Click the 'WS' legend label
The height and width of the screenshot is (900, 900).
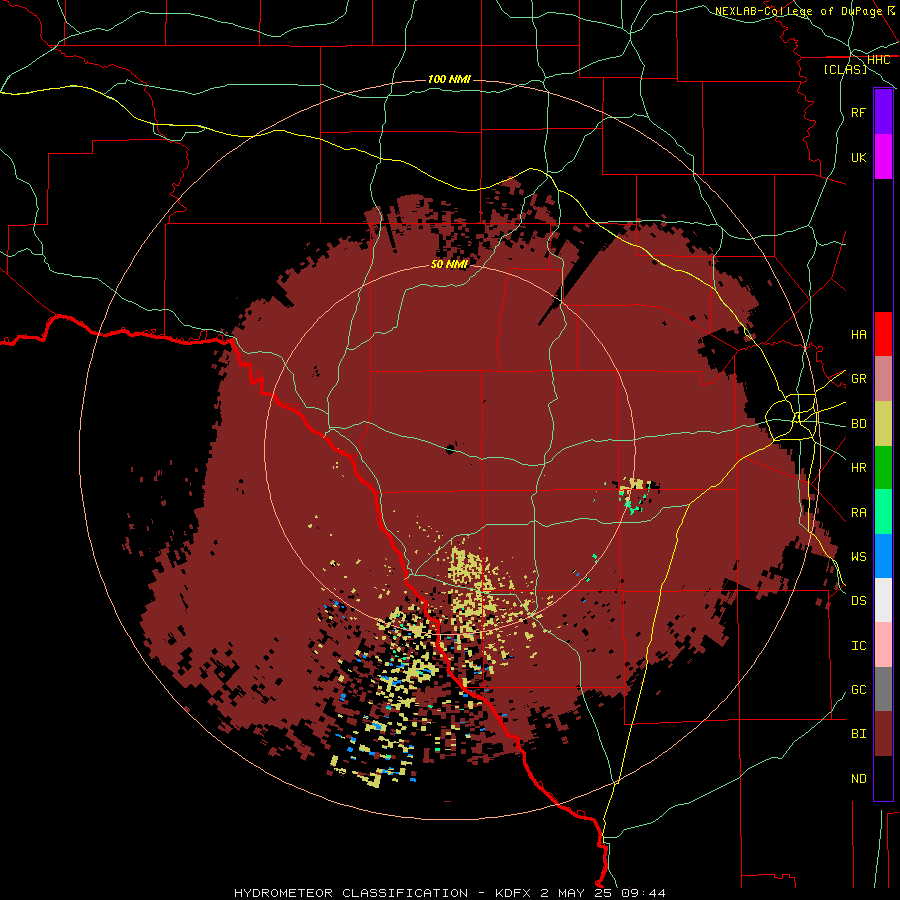(x=858, y=557)
